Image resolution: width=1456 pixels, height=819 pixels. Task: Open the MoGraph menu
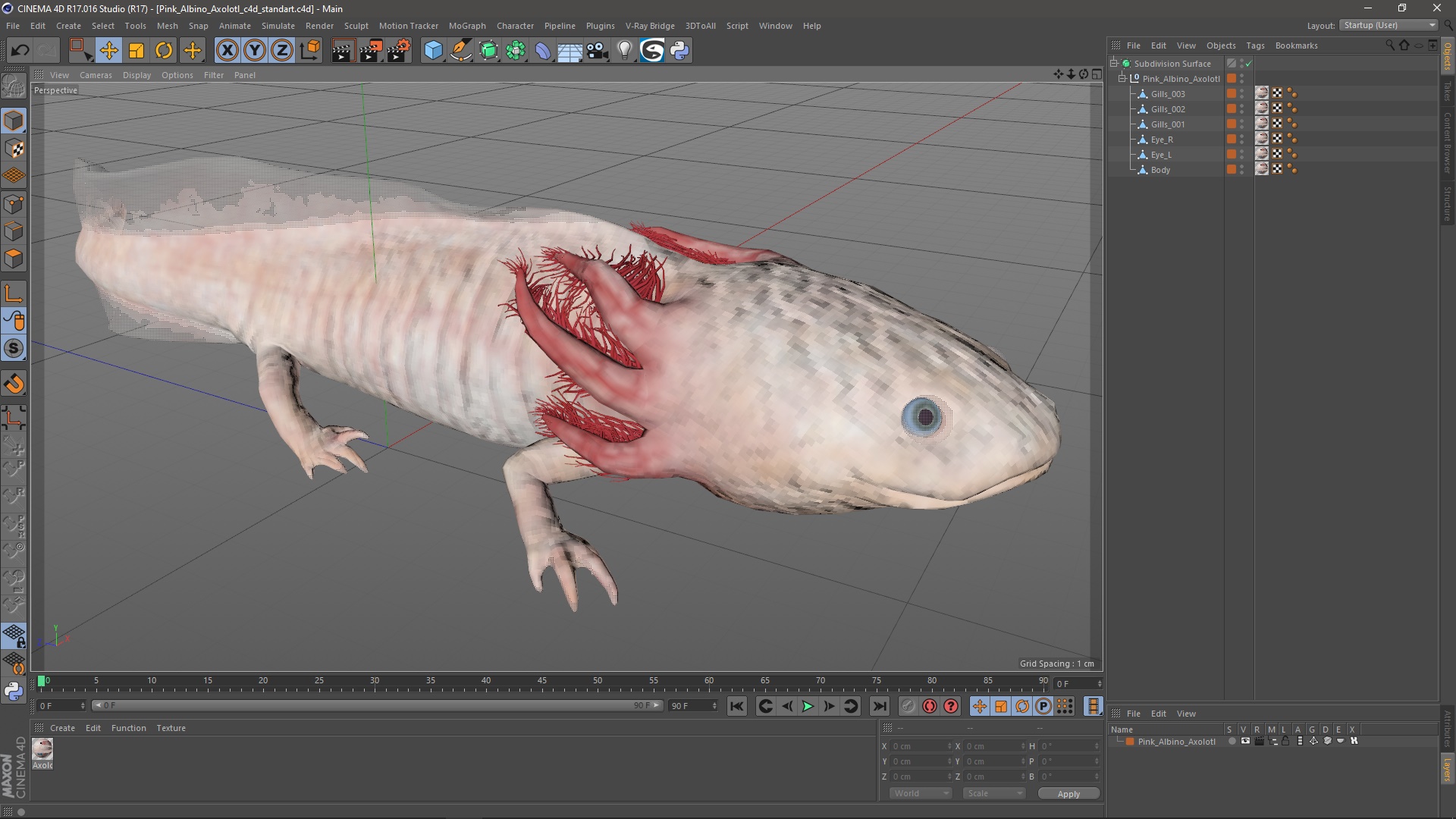tap(467, 26)
